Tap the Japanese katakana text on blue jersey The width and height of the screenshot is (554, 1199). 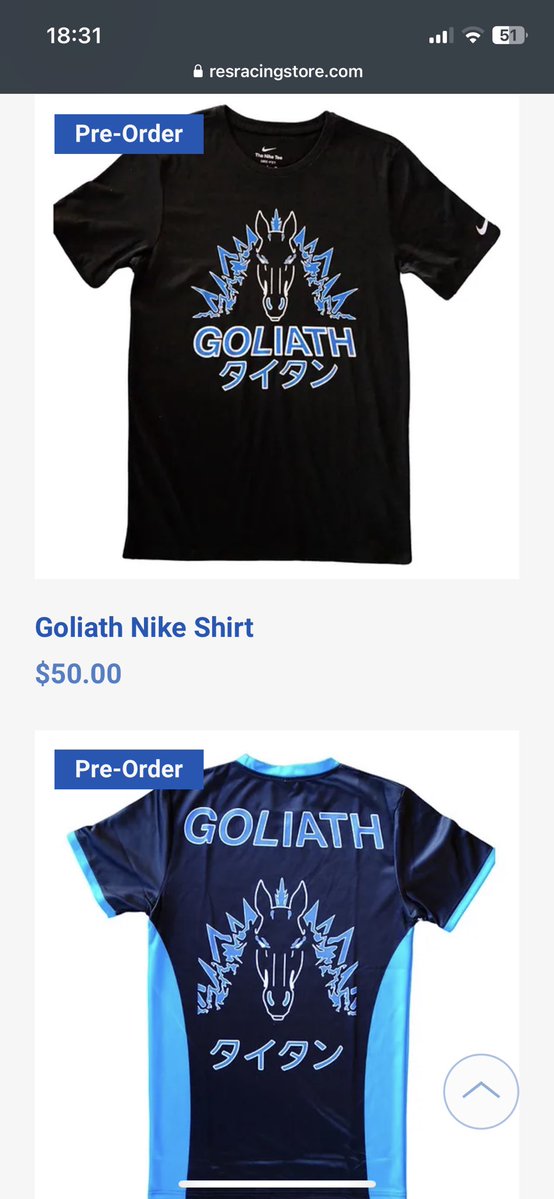coord(276,1054)
